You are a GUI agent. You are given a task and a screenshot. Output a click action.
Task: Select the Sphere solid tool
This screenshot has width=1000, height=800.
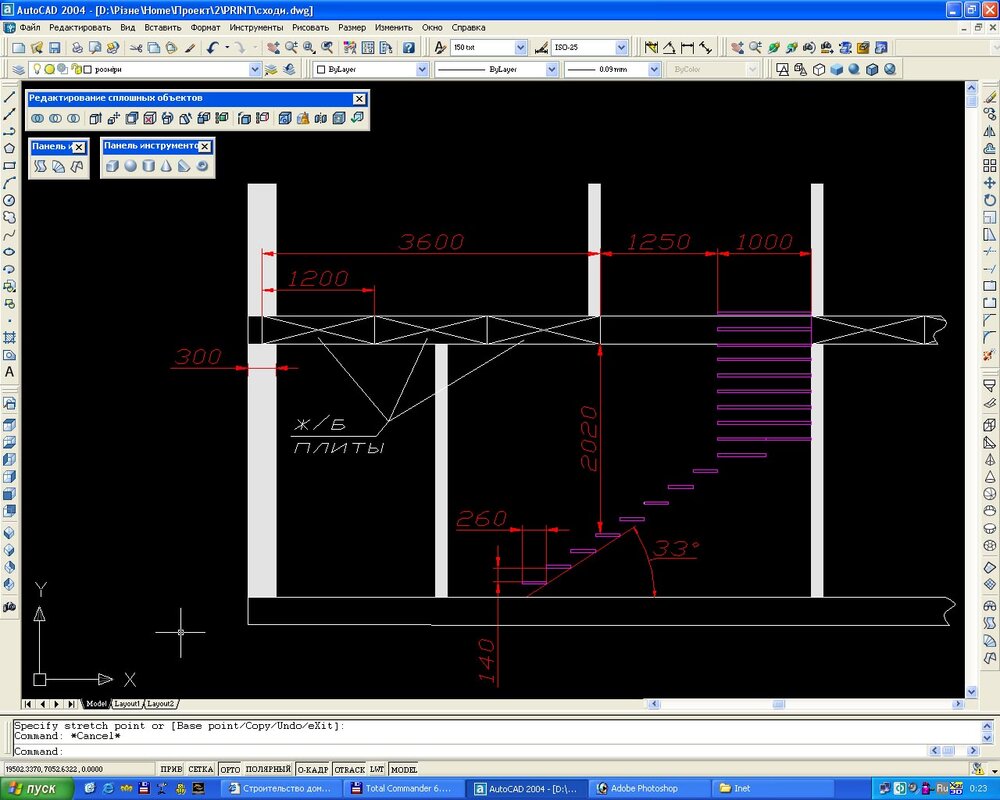130,166
